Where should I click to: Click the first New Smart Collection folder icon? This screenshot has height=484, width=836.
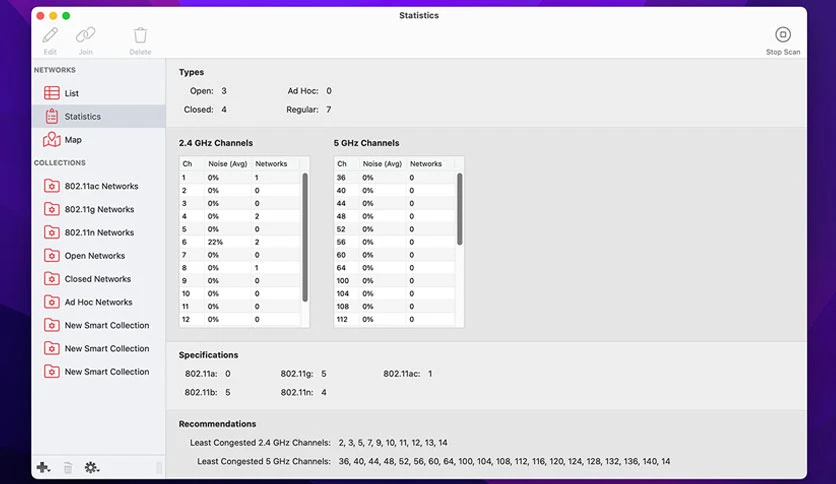[x=52, y=325]
